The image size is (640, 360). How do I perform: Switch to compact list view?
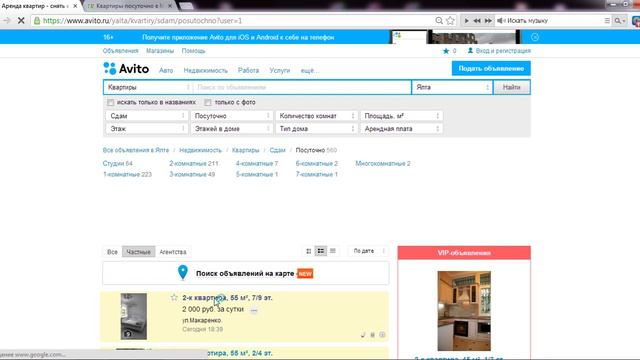point(333,251)
